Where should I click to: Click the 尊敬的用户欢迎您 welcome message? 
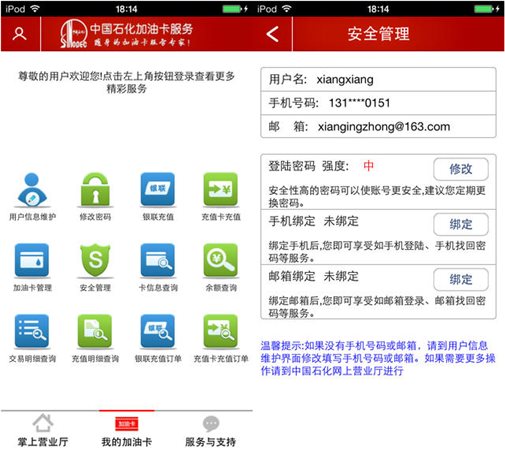click(x=126, y=82)
